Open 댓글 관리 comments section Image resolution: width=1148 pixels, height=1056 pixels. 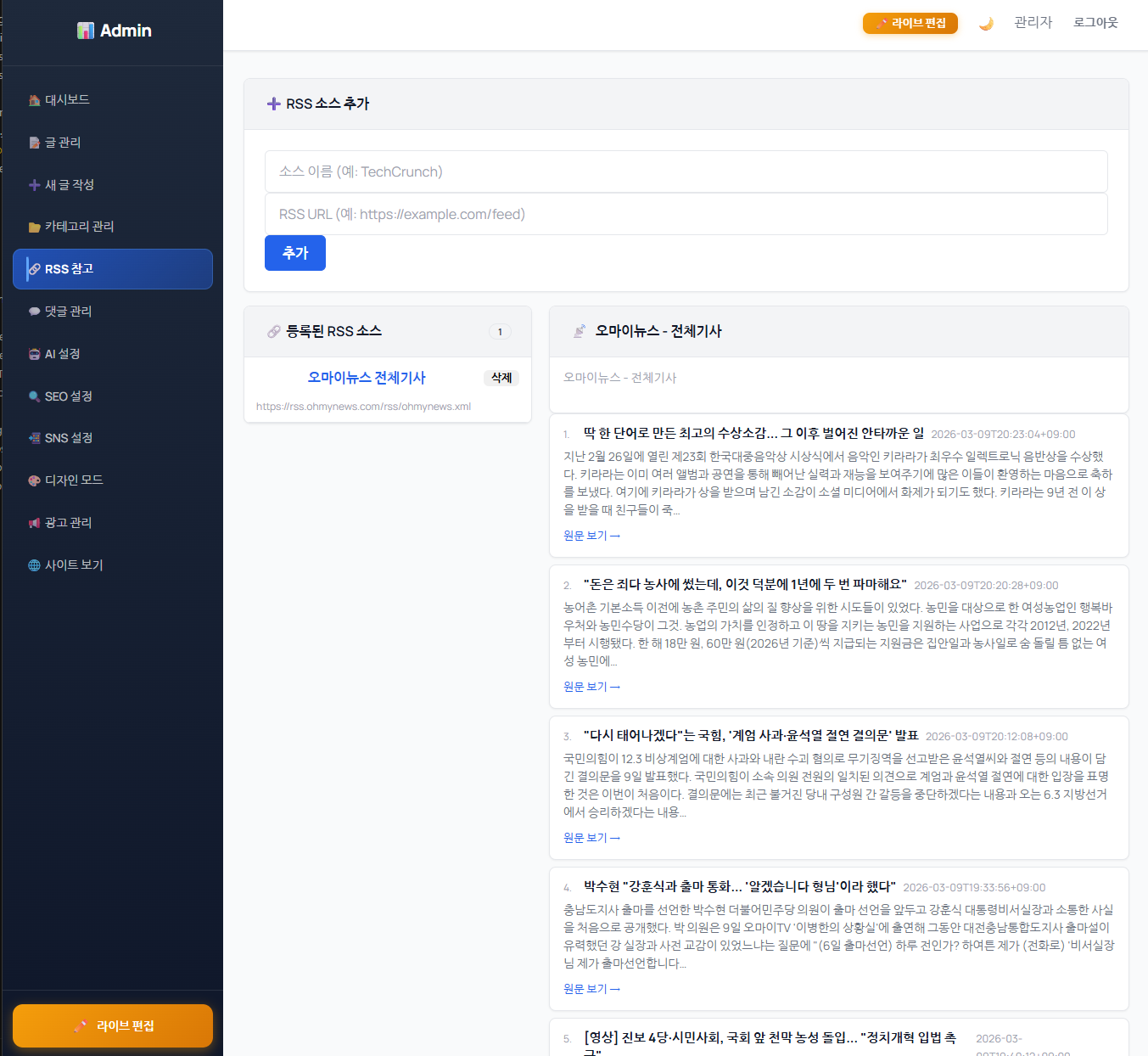point(68,312)
